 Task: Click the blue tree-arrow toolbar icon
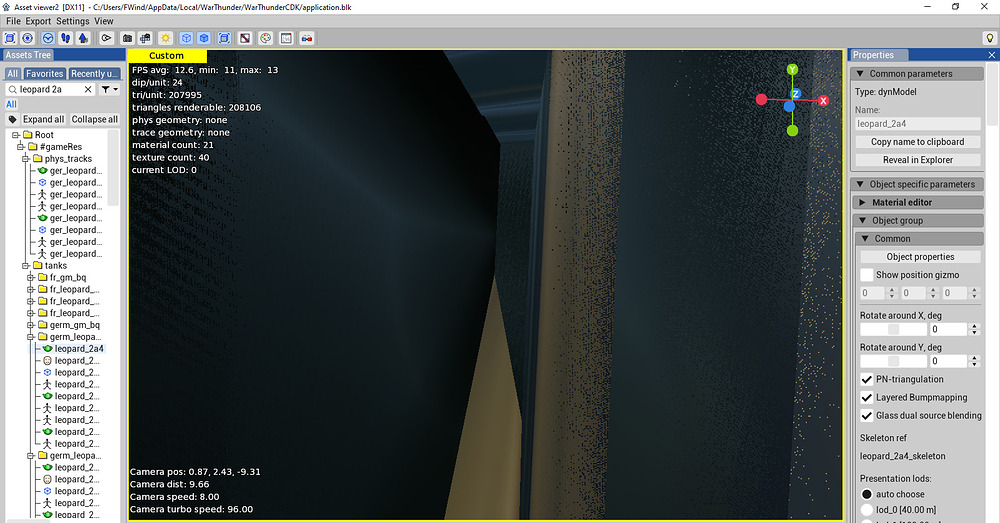pyautogui.click(x=83, y=38)
